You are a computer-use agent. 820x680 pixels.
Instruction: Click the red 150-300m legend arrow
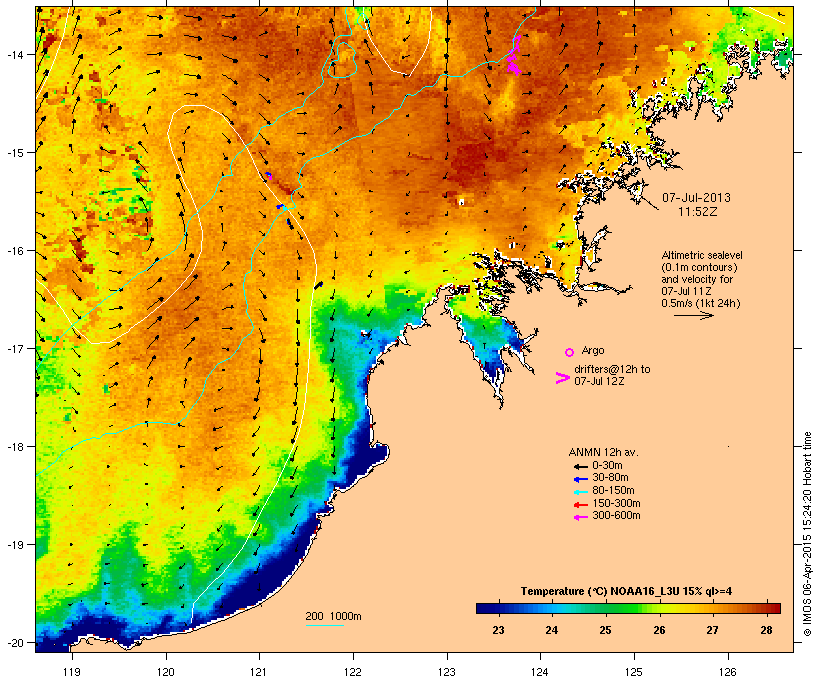point(580,505)
